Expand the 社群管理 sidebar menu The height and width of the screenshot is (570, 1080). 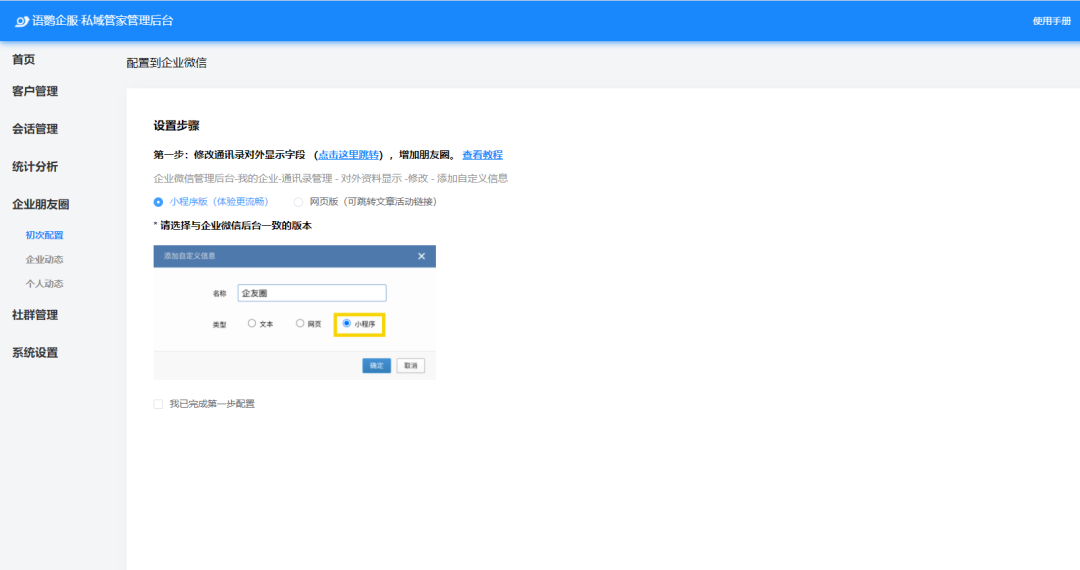35,315
